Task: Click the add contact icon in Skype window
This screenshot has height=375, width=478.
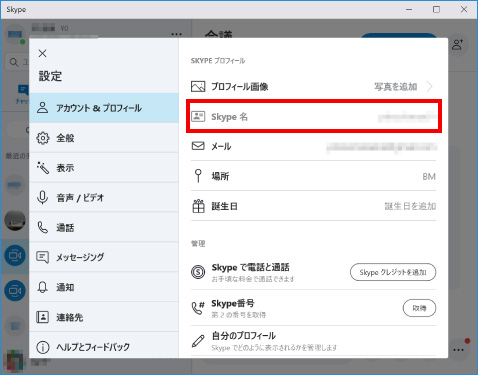Action: tap(457, 44)
